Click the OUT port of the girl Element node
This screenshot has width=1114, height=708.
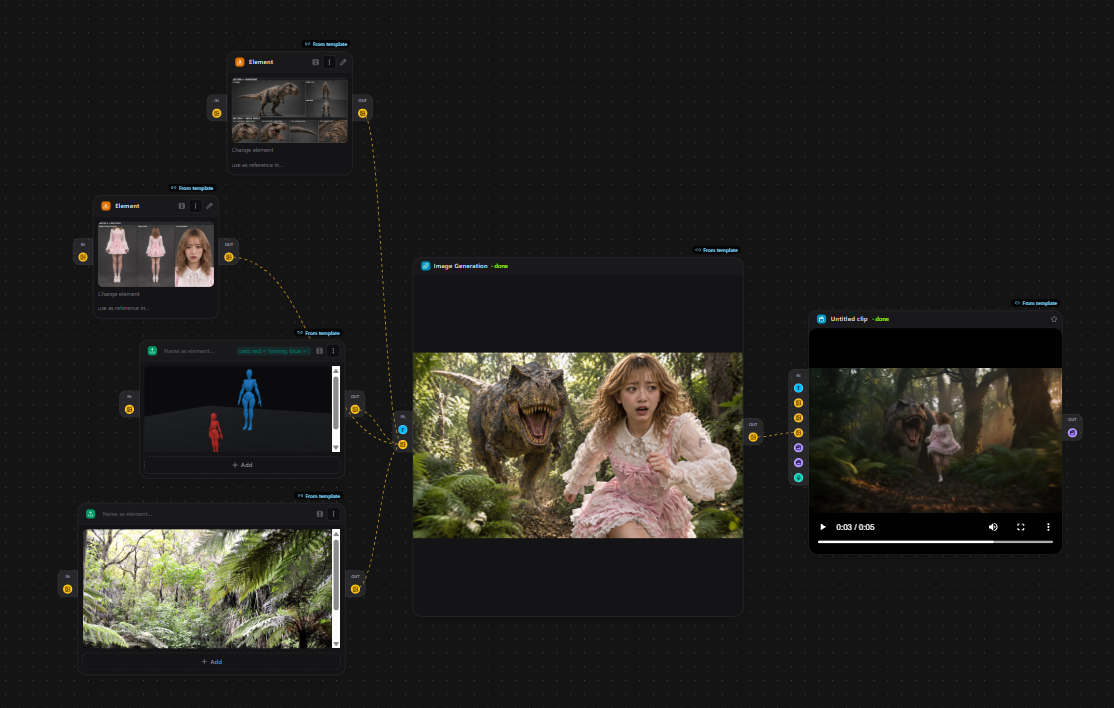point(229,257)
